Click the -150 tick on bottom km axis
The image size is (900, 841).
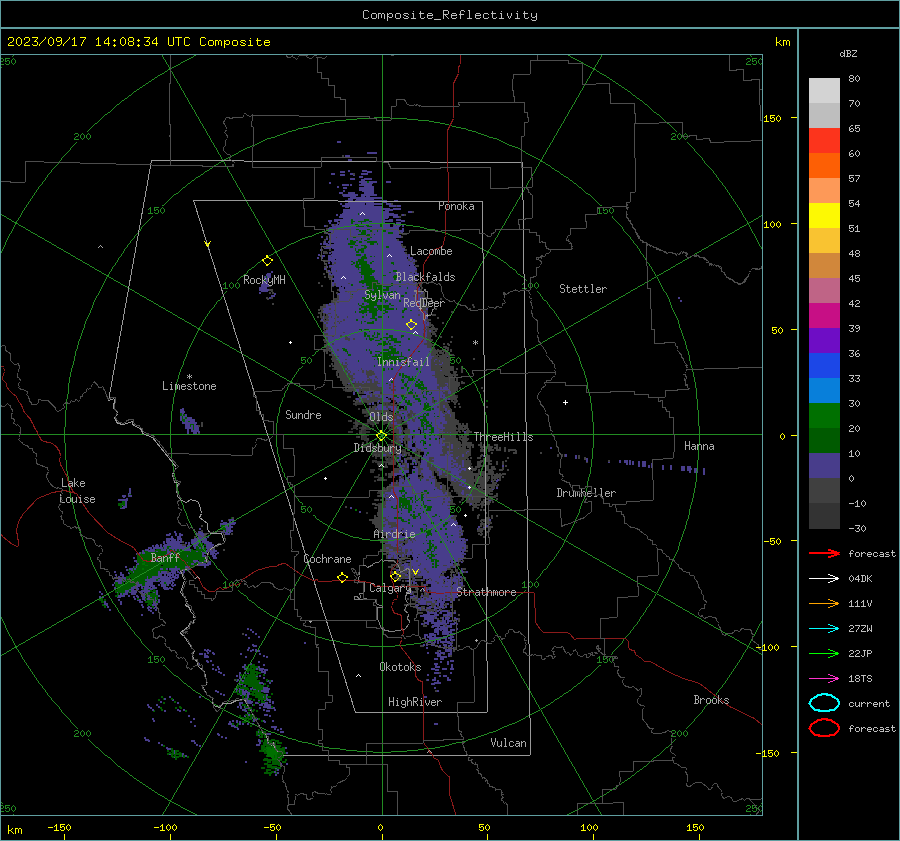tap(59, 827)
